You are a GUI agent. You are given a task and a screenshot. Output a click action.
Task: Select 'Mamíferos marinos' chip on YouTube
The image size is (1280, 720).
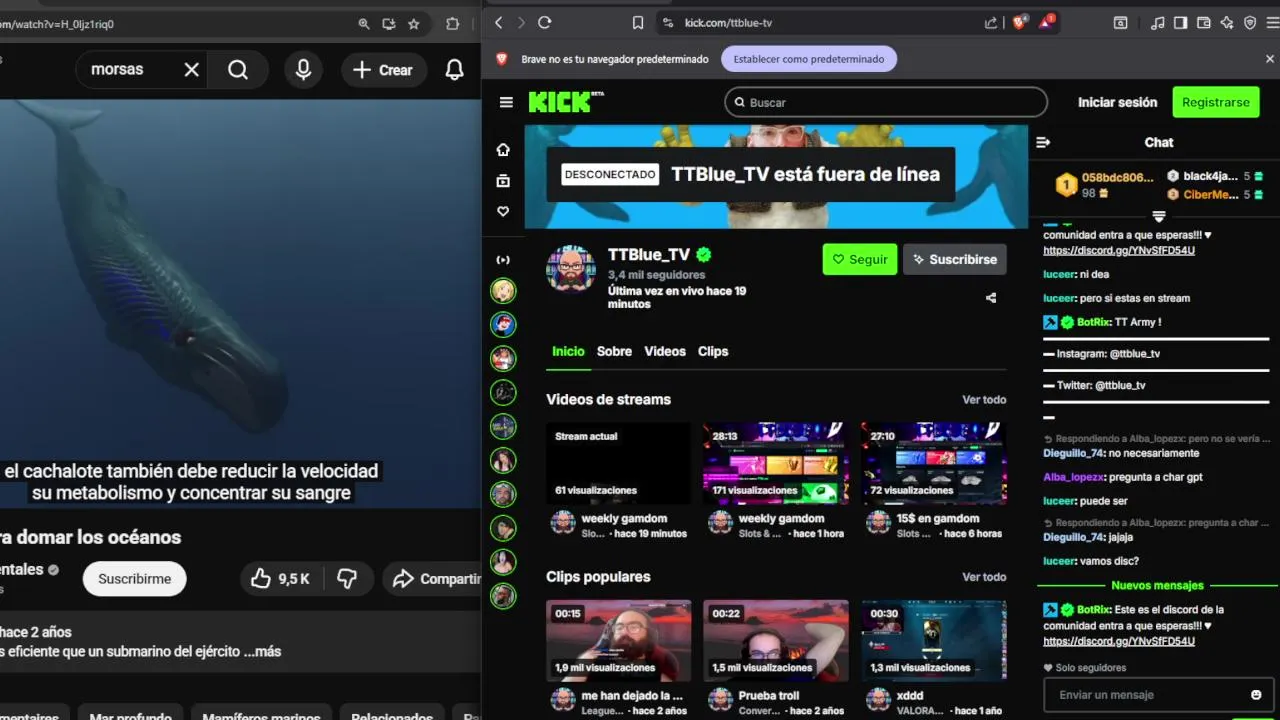(x=262, y=714)
